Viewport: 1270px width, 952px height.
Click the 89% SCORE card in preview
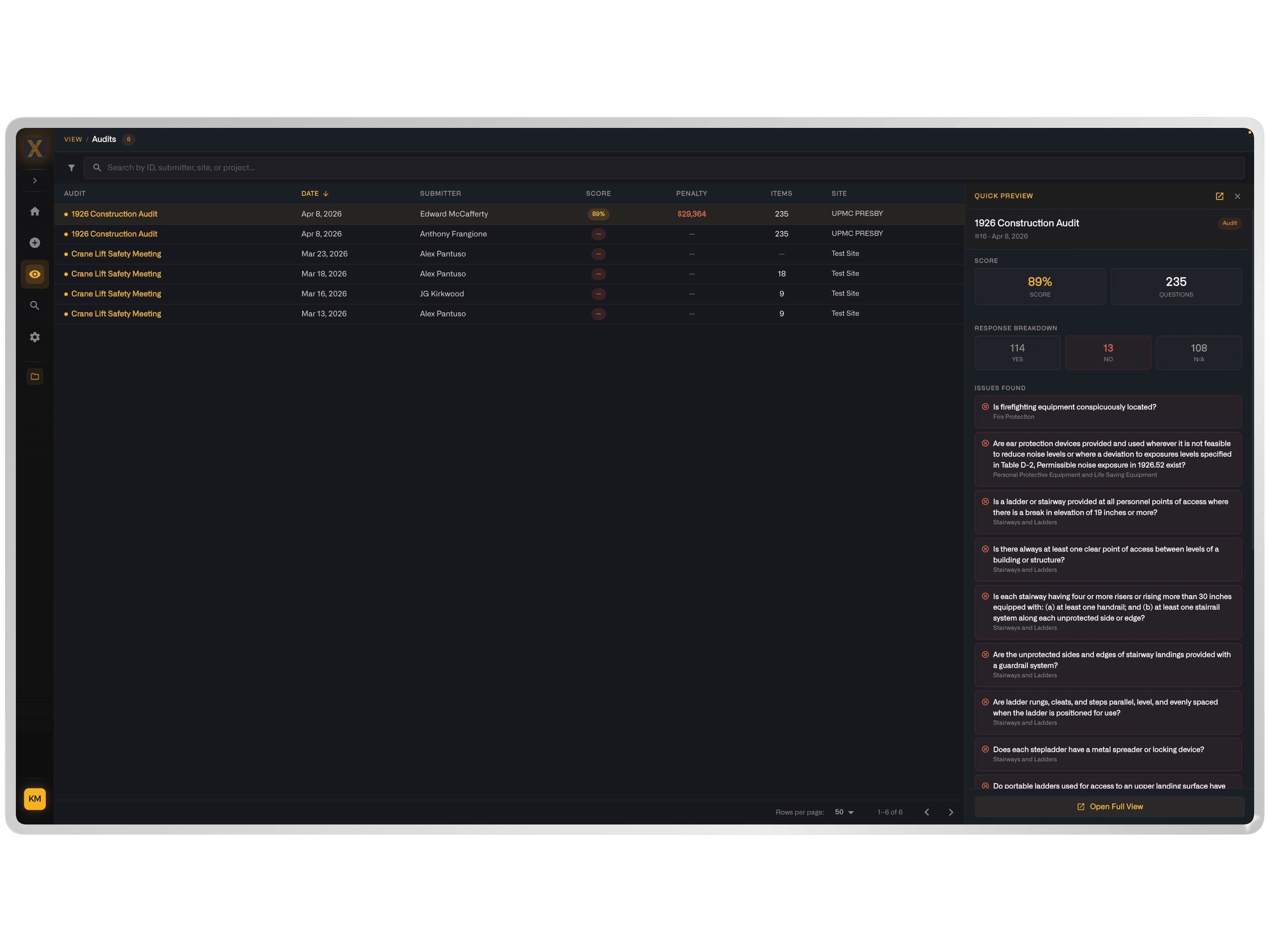click(x=1040, y=287)
